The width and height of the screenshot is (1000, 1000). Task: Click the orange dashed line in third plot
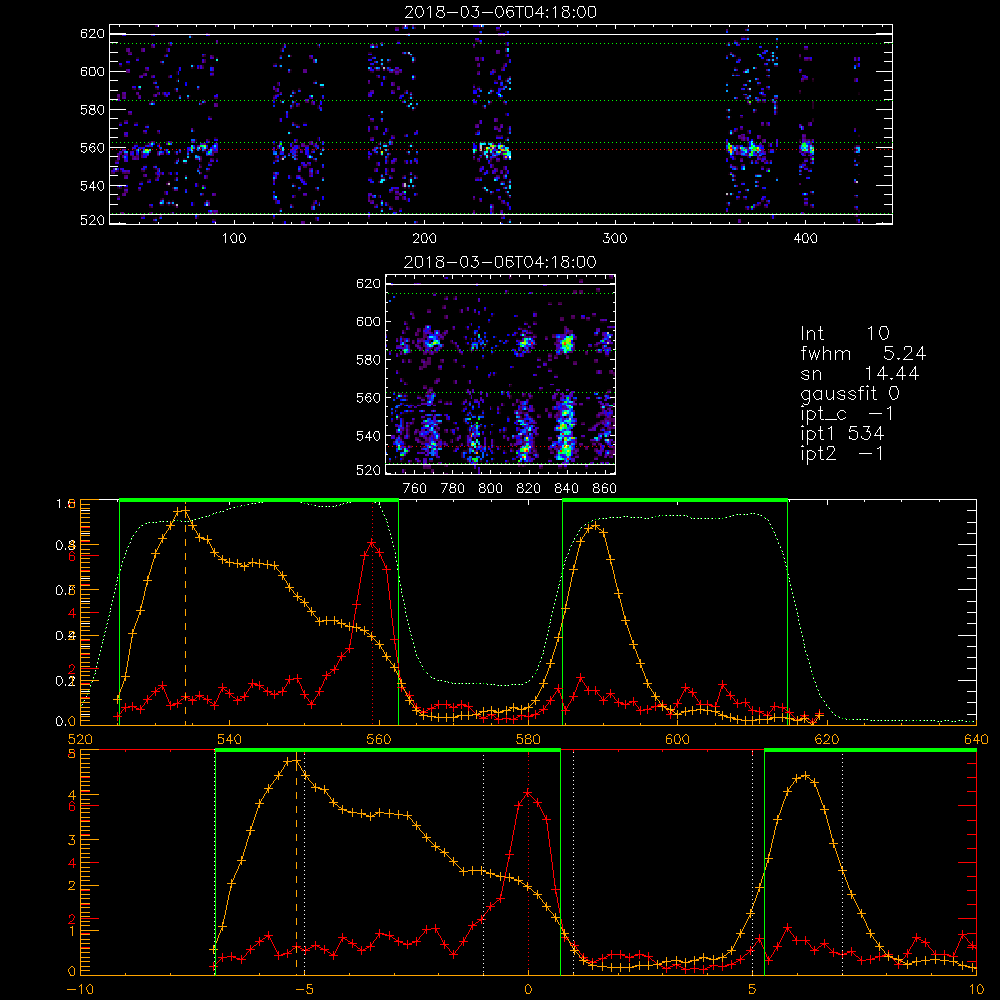pyautogui.click(x=186, y=617)
